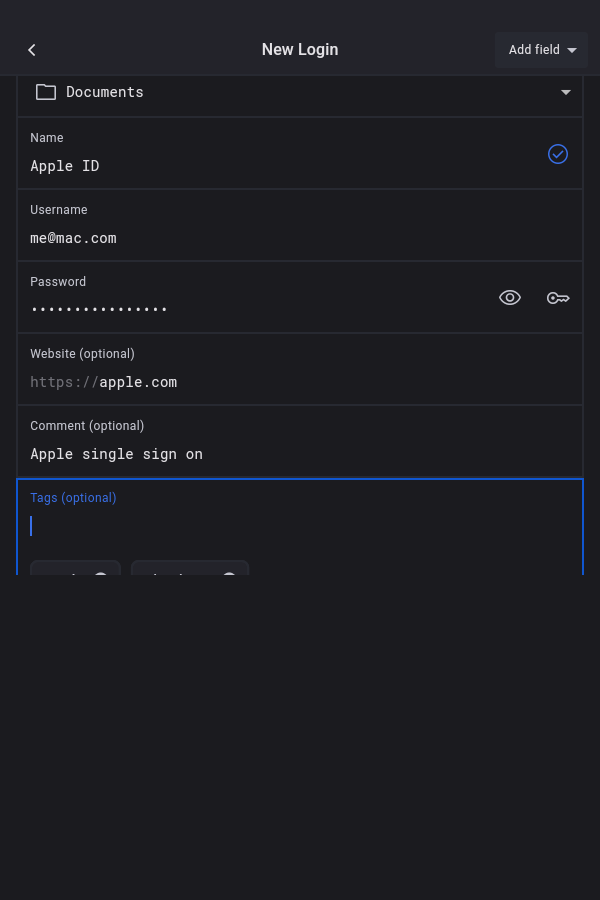The image size is (600, 900).
Task: Click the Name field containing Apple ID
Action: [280, 166]
